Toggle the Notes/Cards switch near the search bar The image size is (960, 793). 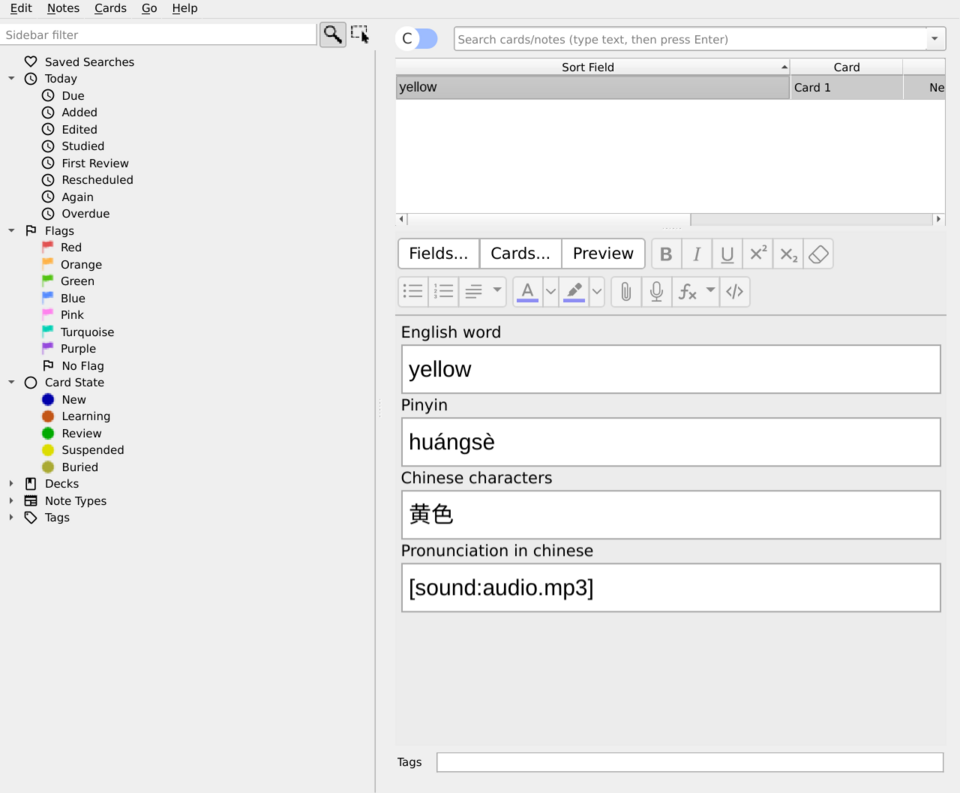[417, 38]
